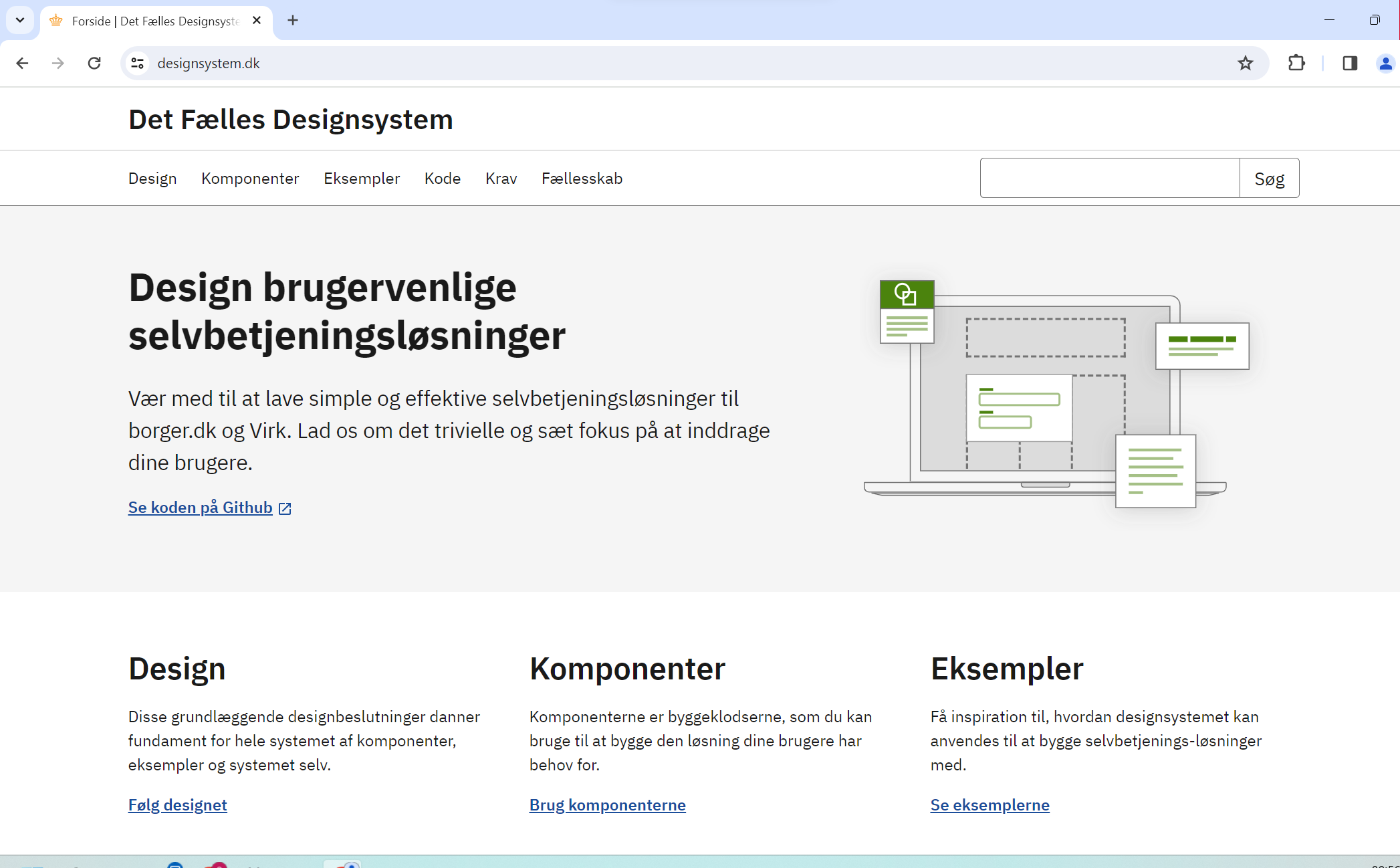This screenshot has height=868, width=1400.
Task: Click the browser forward arrow
Action: pos(58,63)
